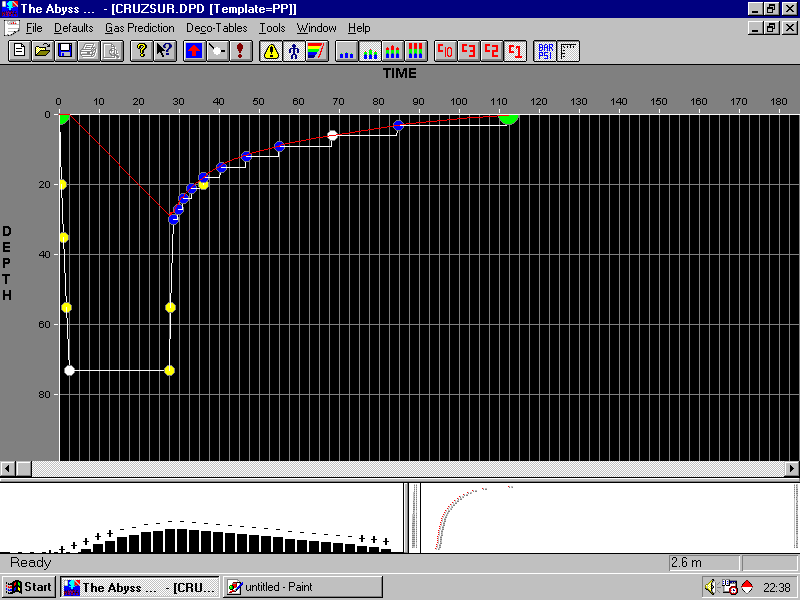Select the descent yellow marker at 20 m
Image resolution: width=800 pixels, height=600 pixels.
click(62, 184)
